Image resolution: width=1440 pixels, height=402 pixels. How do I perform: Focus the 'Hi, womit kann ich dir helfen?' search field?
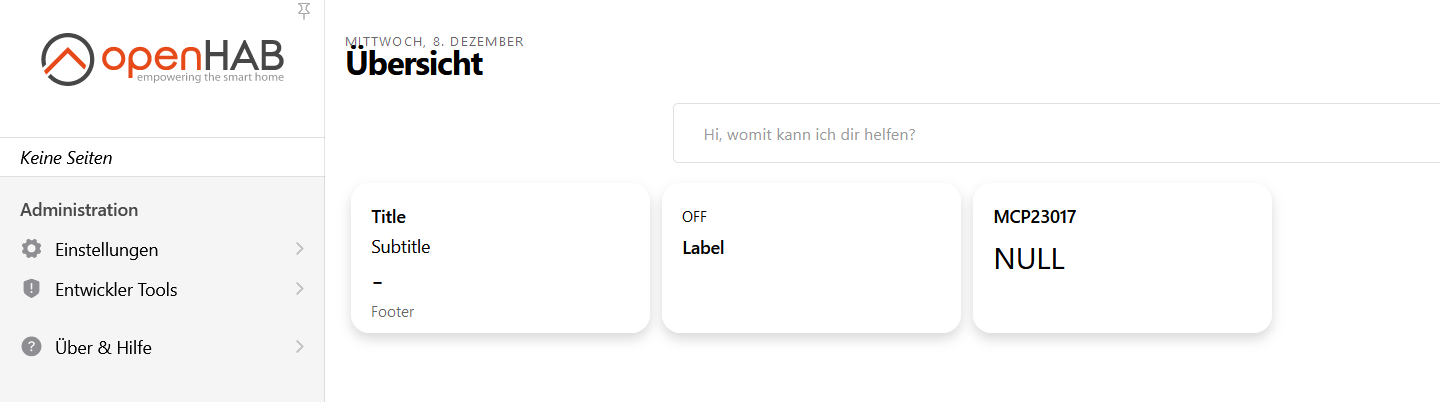tap(1050, 133)
